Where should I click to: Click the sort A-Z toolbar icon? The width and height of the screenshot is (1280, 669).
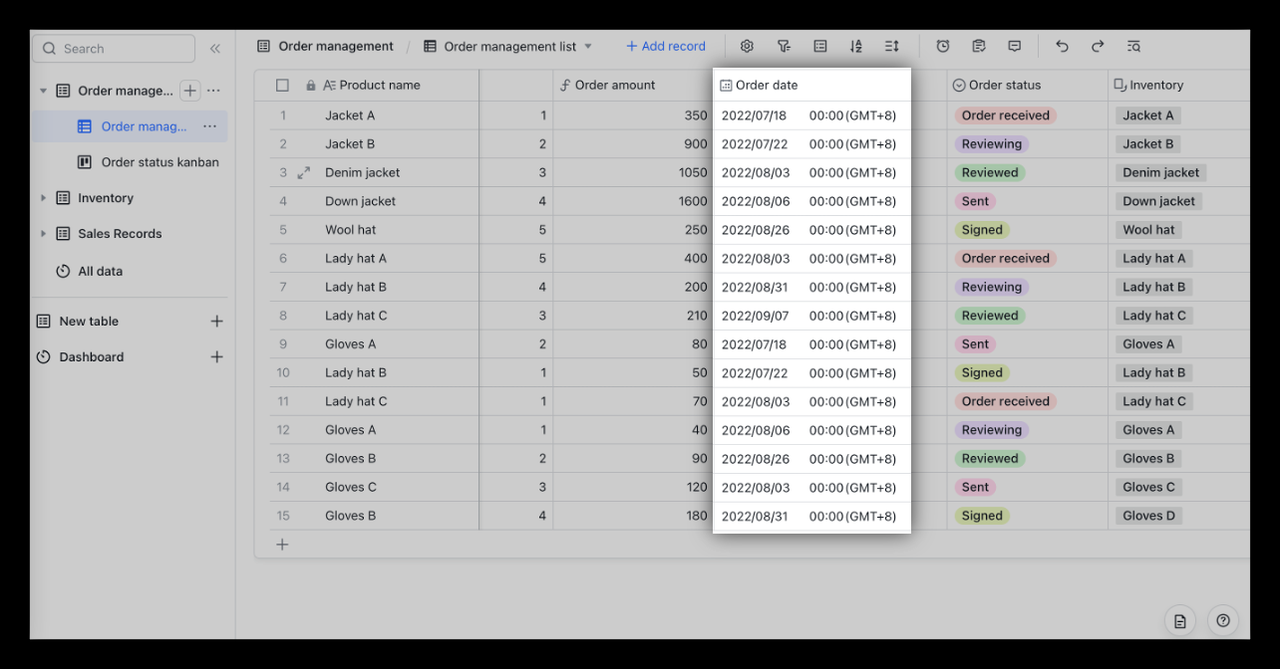(x=856, y=46)
